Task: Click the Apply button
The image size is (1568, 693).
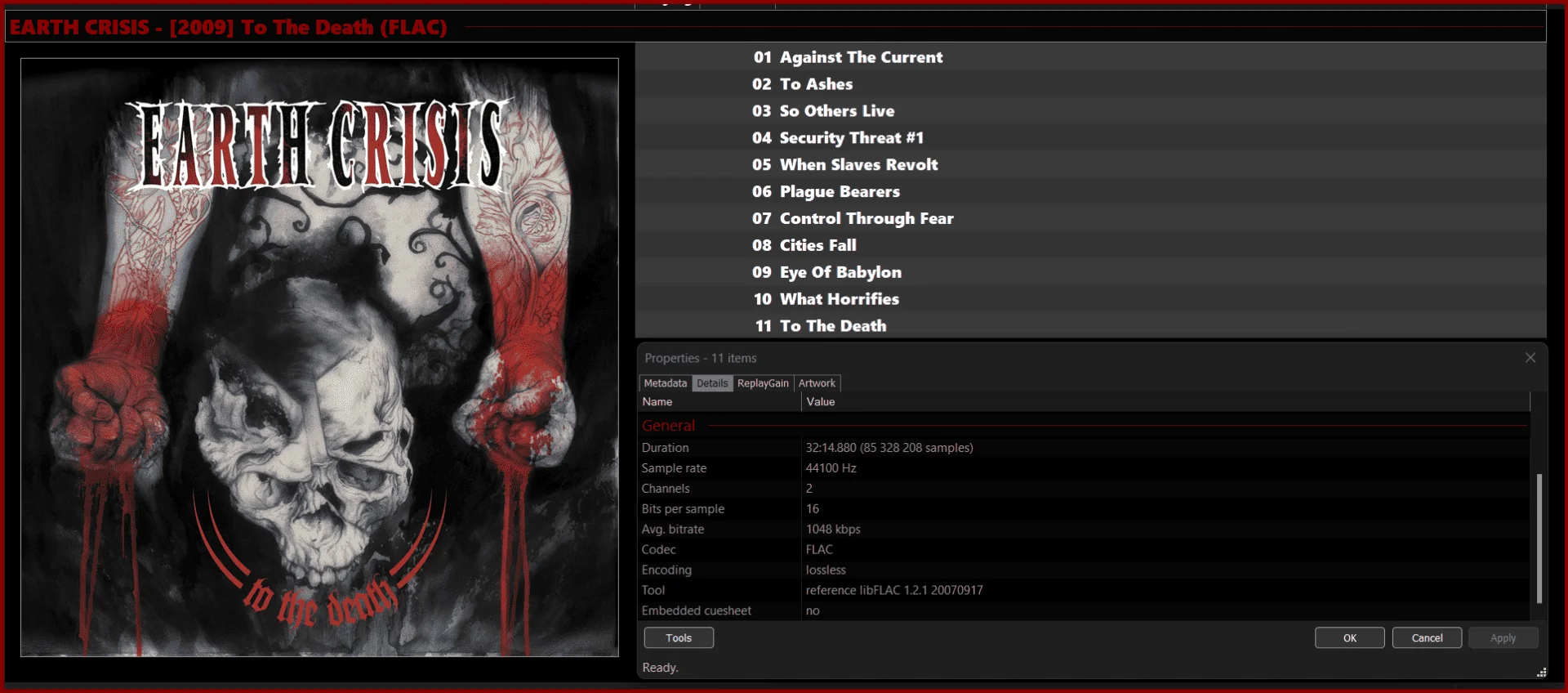Action: tap(1503, 638)
